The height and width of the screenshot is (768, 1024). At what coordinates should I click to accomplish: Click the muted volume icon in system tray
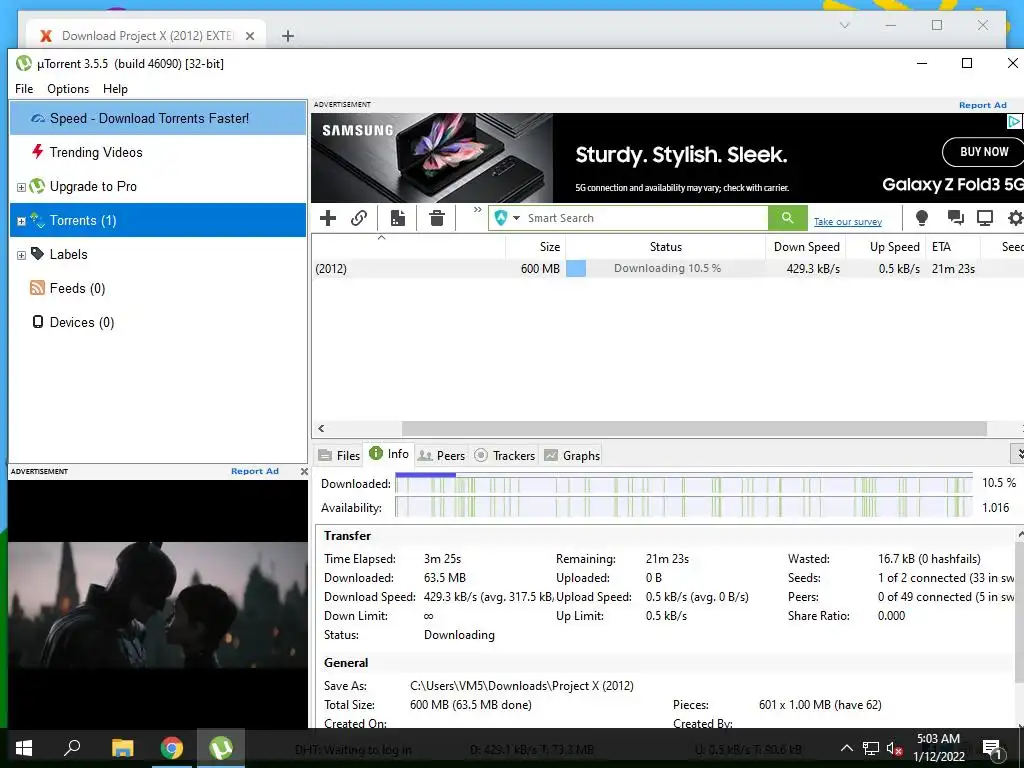[894, 749]
